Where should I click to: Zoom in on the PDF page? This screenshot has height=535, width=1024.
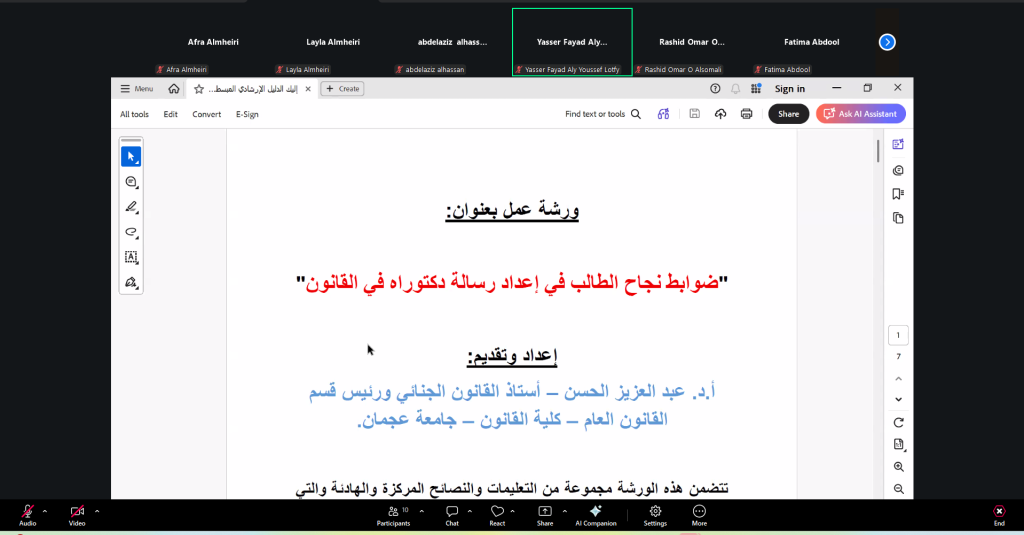(x=899, y=467)
